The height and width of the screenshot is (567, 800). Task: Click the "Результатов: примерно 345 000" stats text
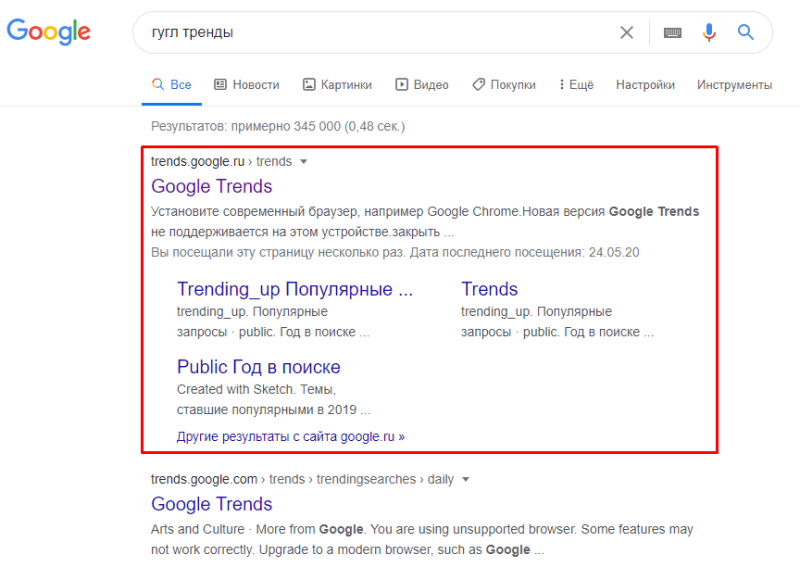278,127
